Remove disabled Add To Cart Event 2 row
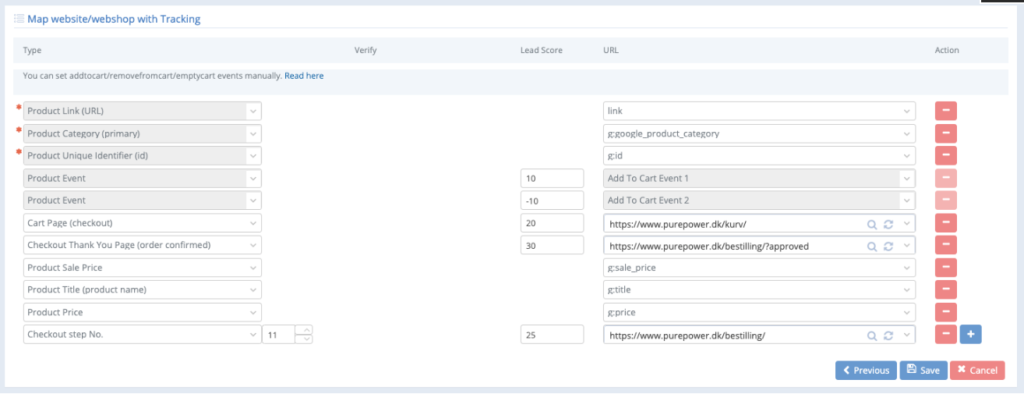 (x=946, y=201)
